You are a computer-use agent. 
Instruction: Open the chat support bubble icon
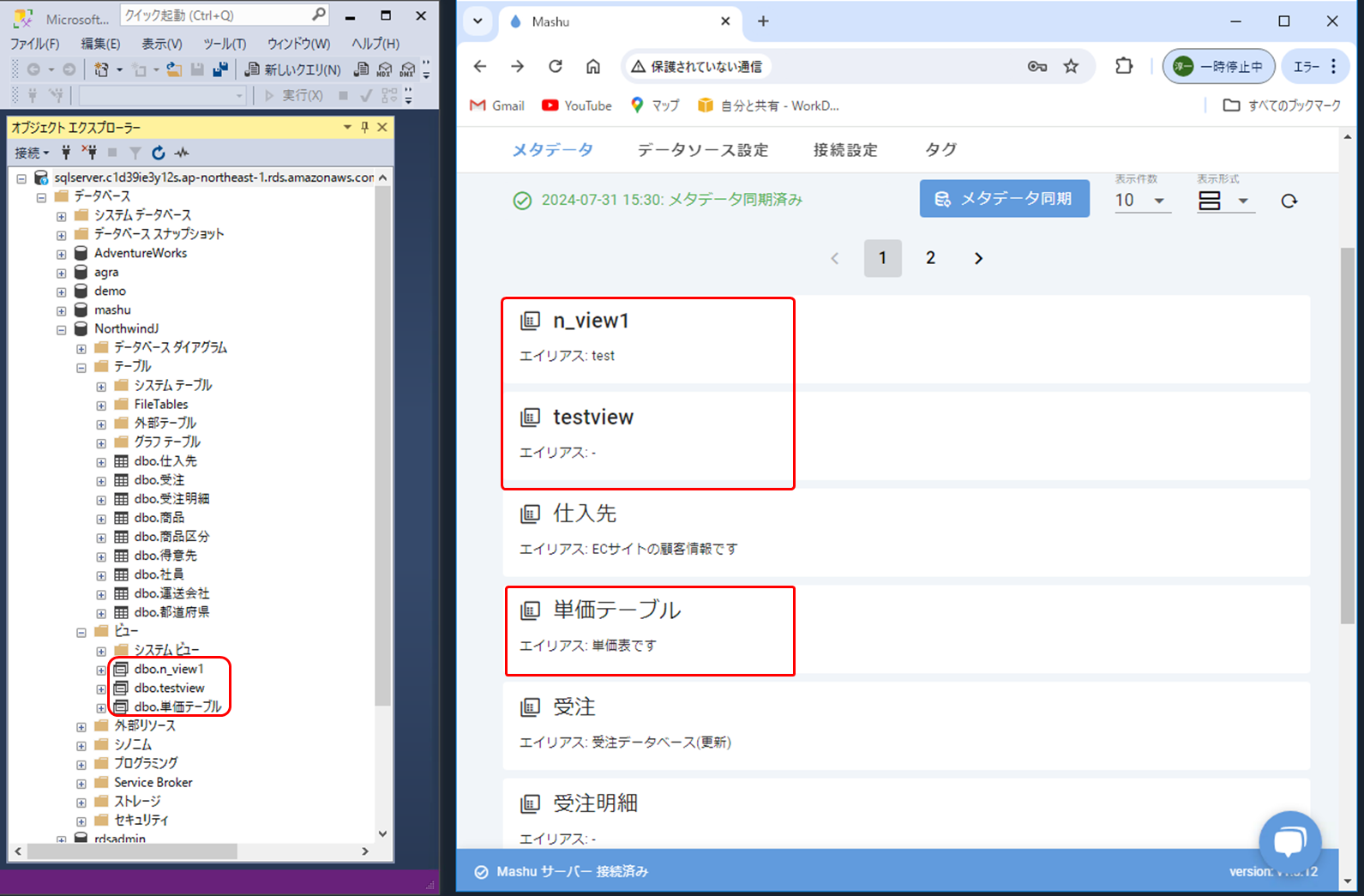(x=1289, y=841)
